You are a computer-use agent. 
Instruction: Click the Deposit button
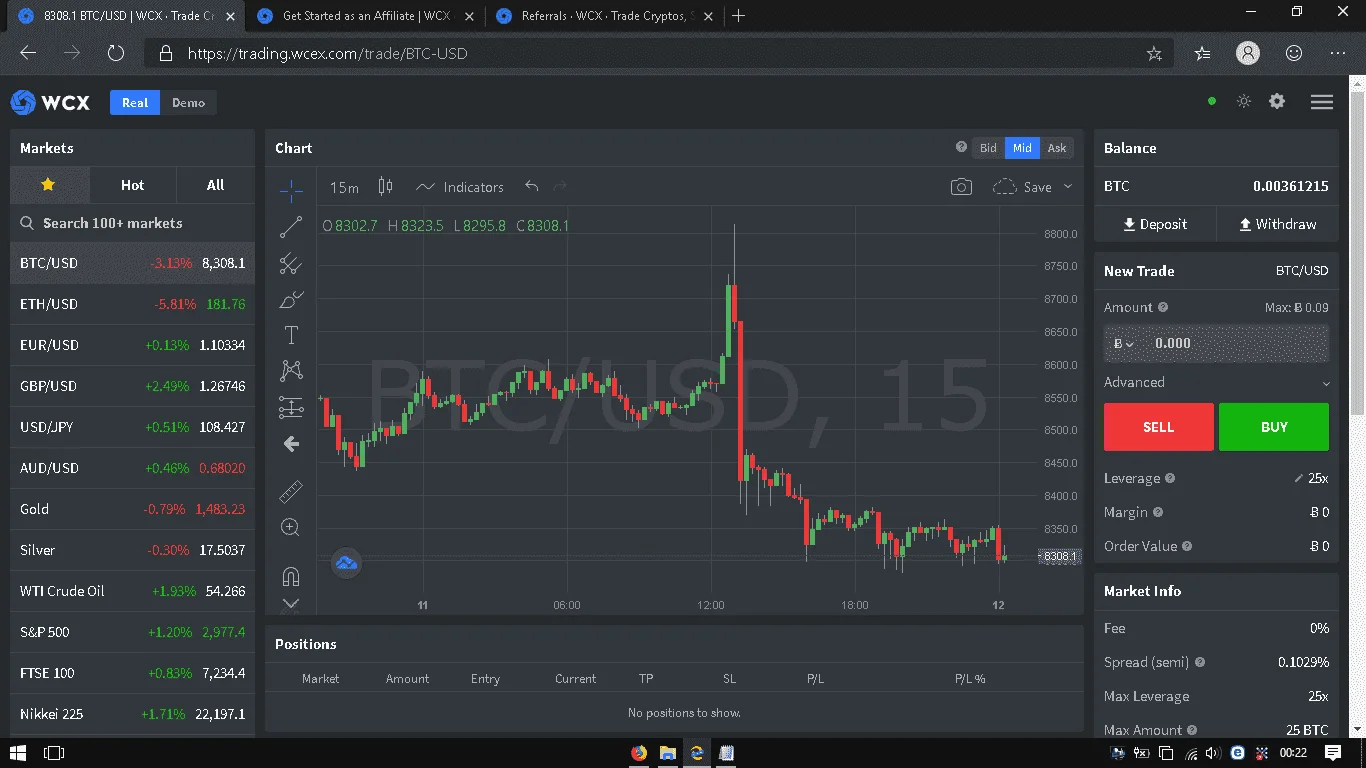1155,224
